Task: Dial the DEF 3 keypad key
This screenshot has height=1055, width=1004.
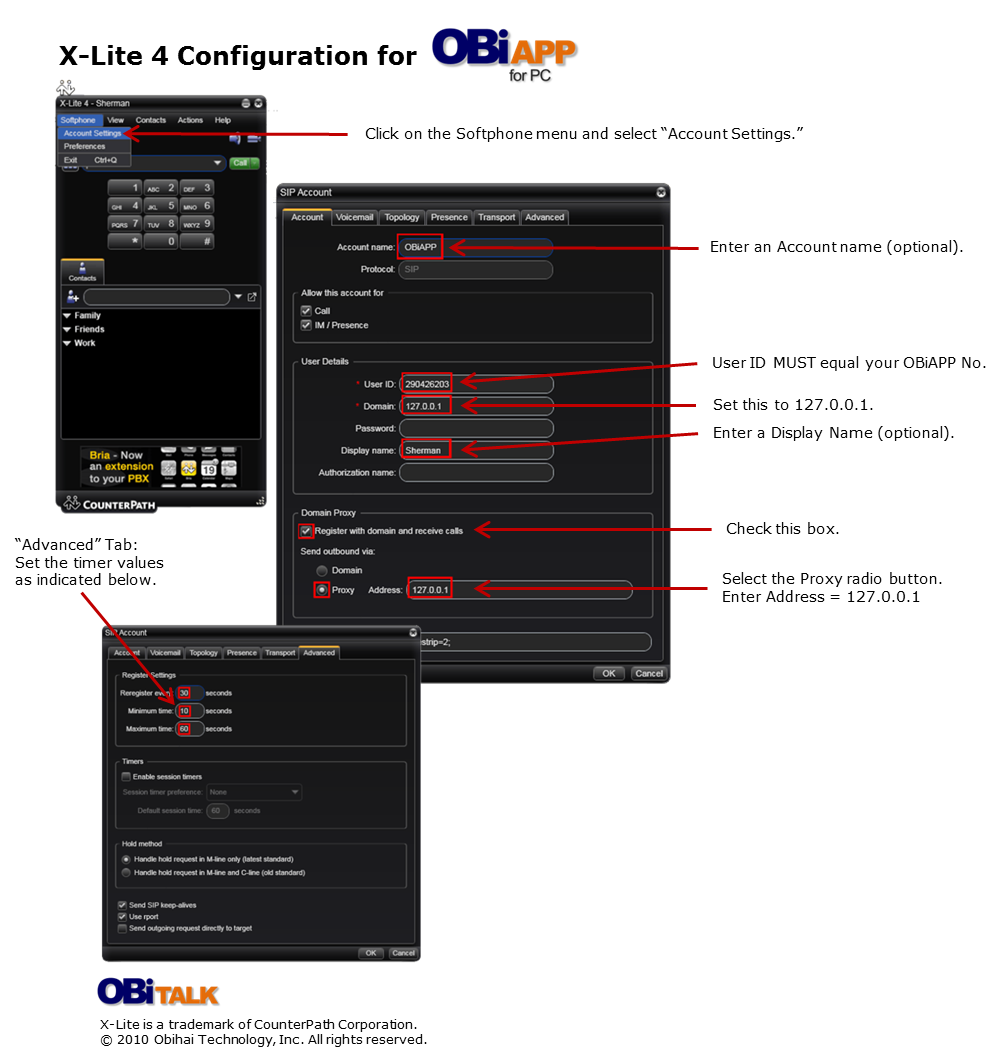Action: (197, 188)
